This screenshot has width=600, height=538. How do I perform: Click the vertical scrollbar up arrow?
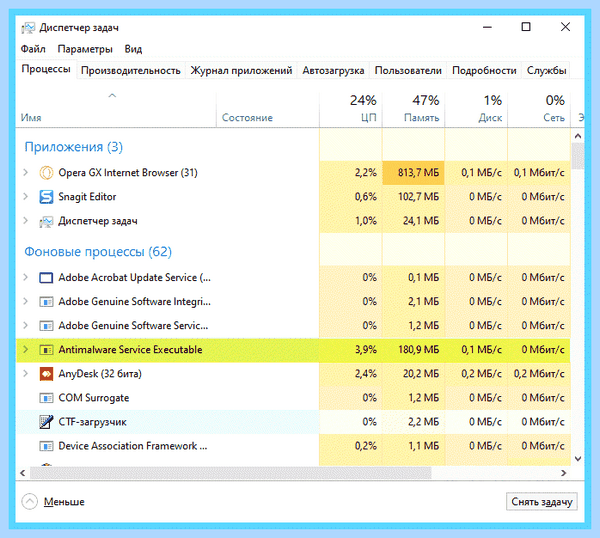point(578,136)
